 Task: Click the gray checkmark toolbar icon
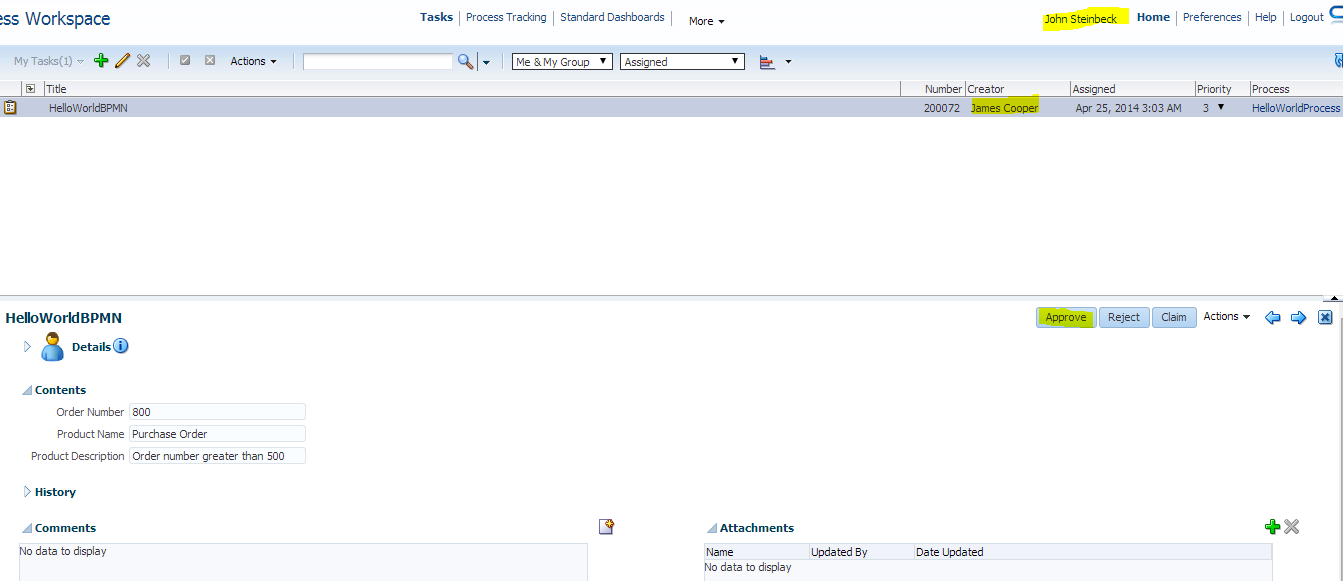[x=185, y=60]
